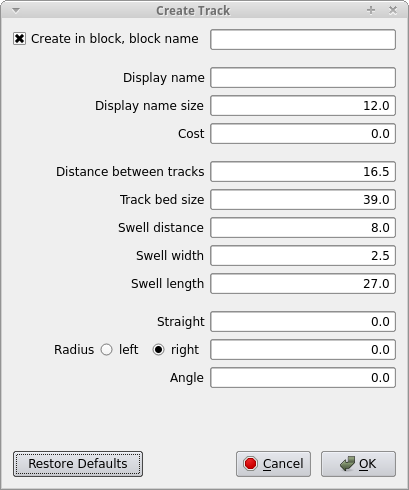Edit the Distance between tracks field
The image size is (409, 490).
pos(303,172)
